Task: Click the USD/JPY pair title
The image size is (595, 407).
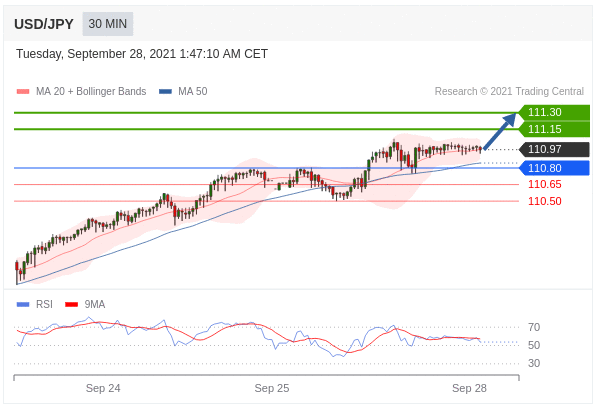Action: point(44,24)
